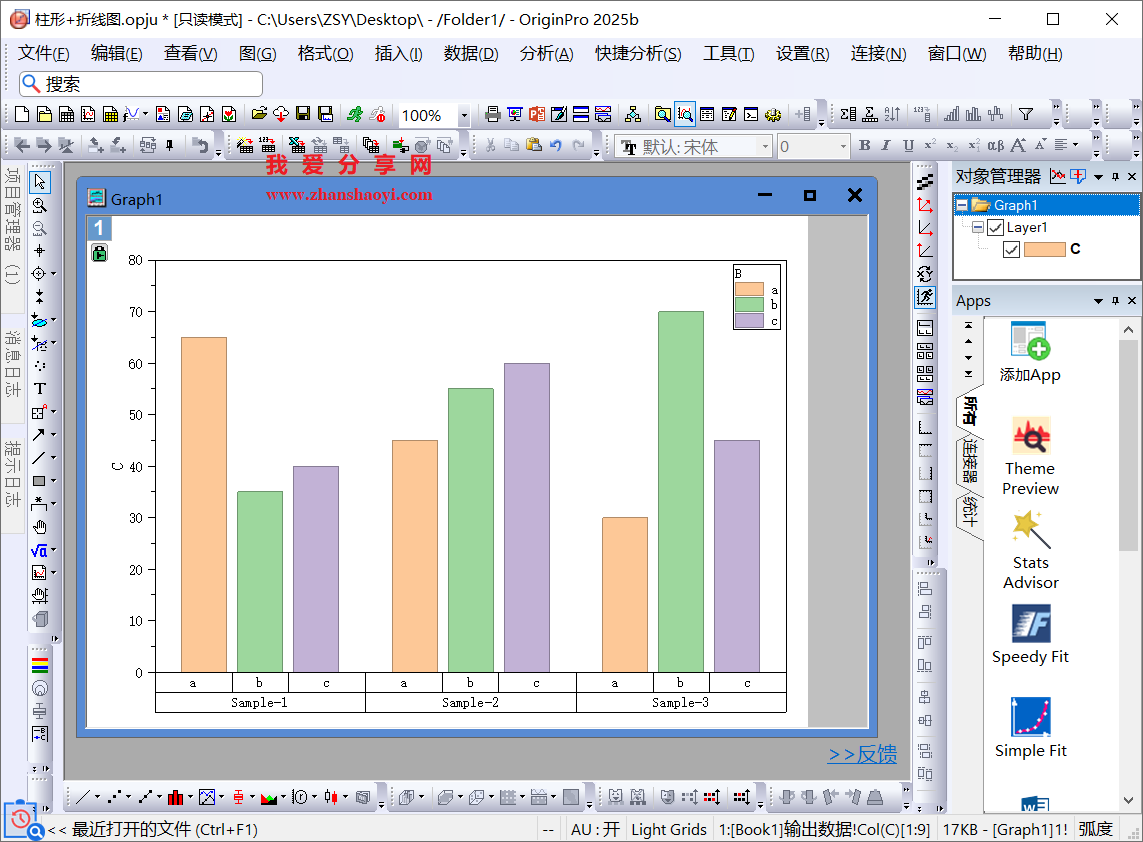
Task: Open the zoom percentage 100% dropdown
Action: coord(464,116)
